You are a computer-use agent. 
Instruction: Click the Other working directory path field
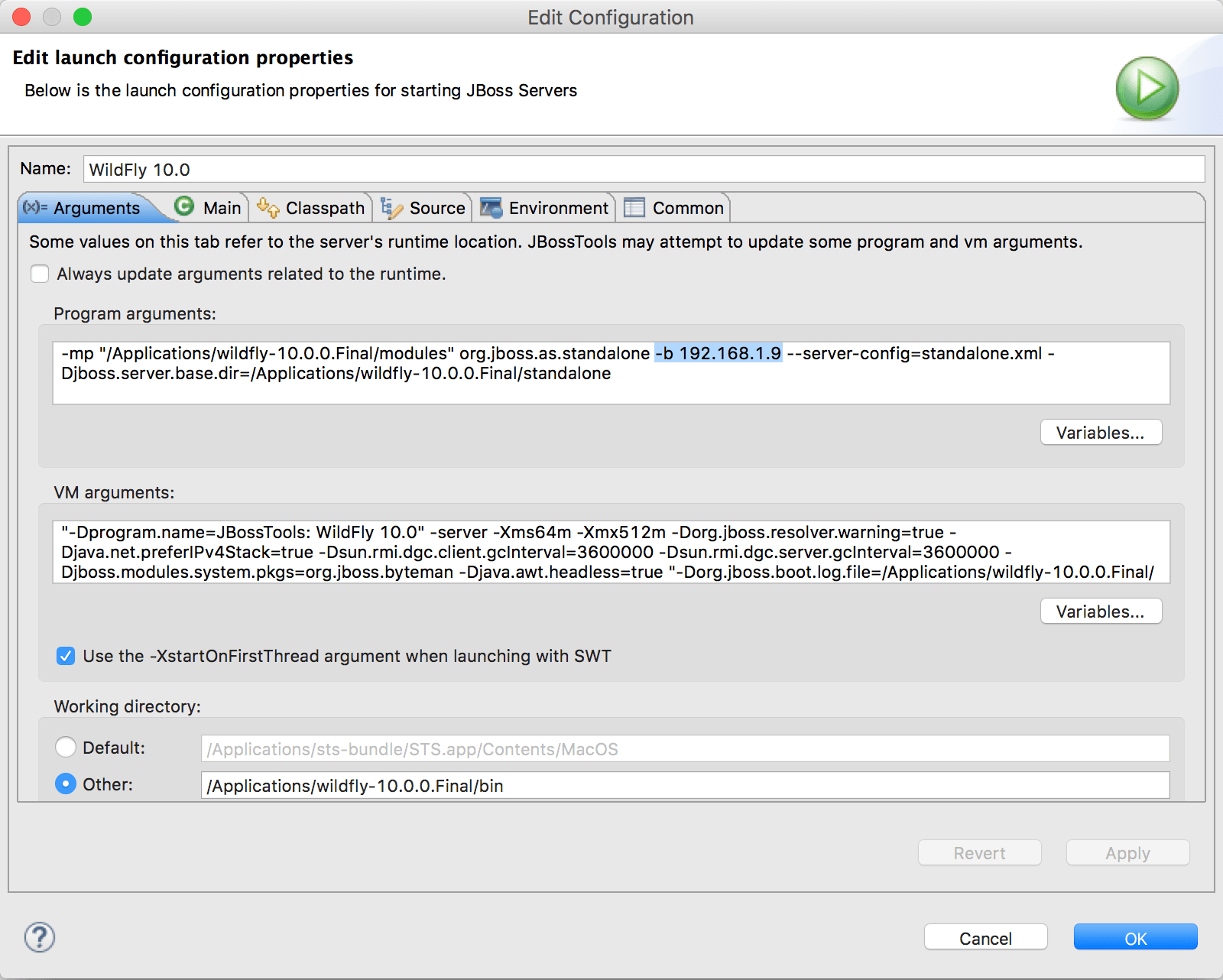point(685,785)
